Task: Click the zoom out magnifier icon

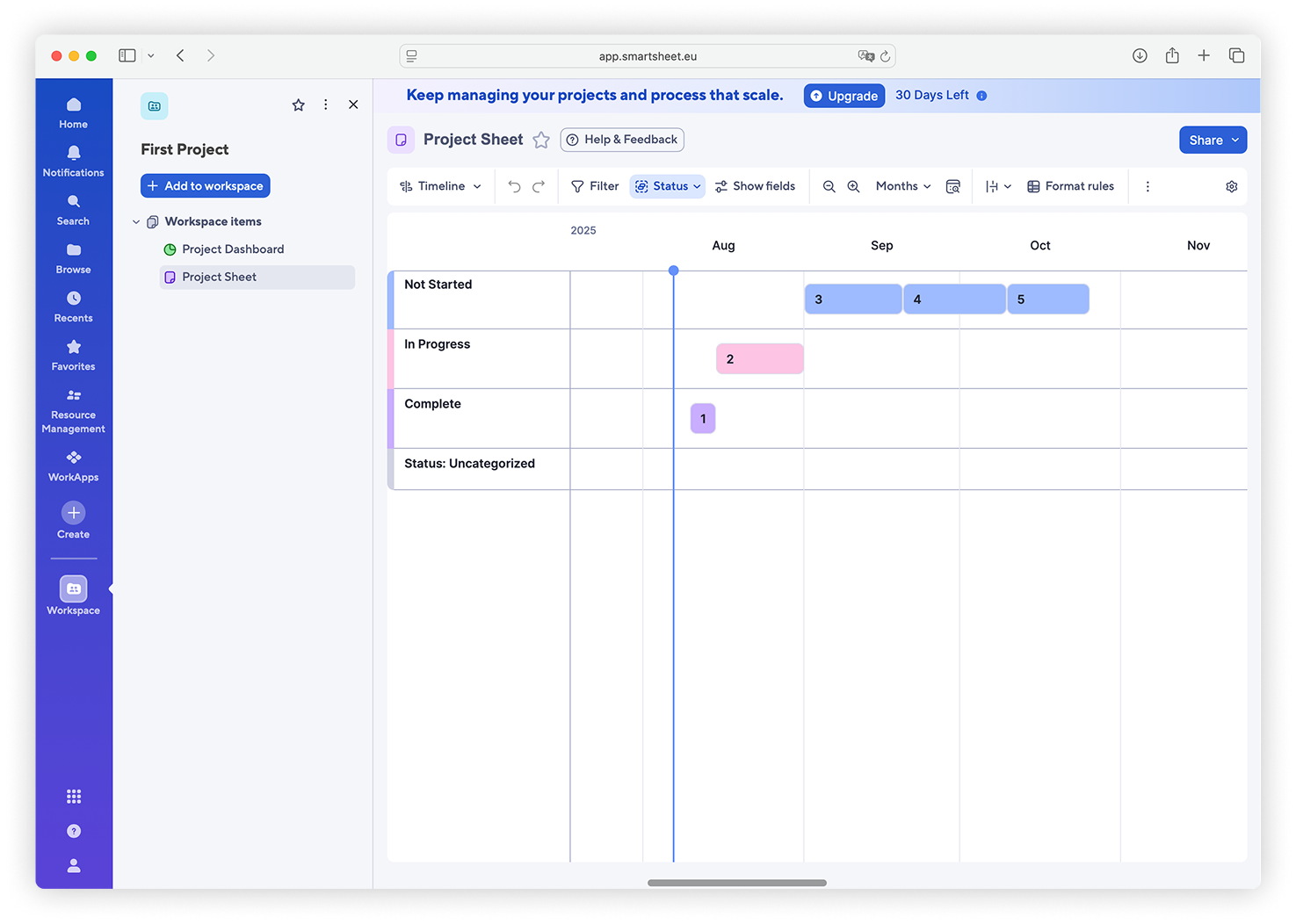Action: click(x=829, y=186)
